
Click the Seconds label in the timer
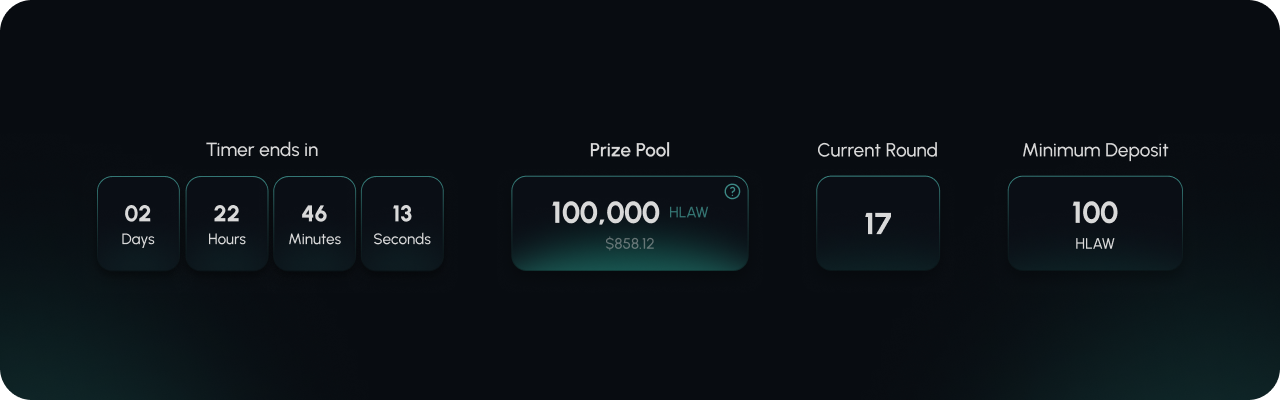pyautogui.click(x=402, y=239)
